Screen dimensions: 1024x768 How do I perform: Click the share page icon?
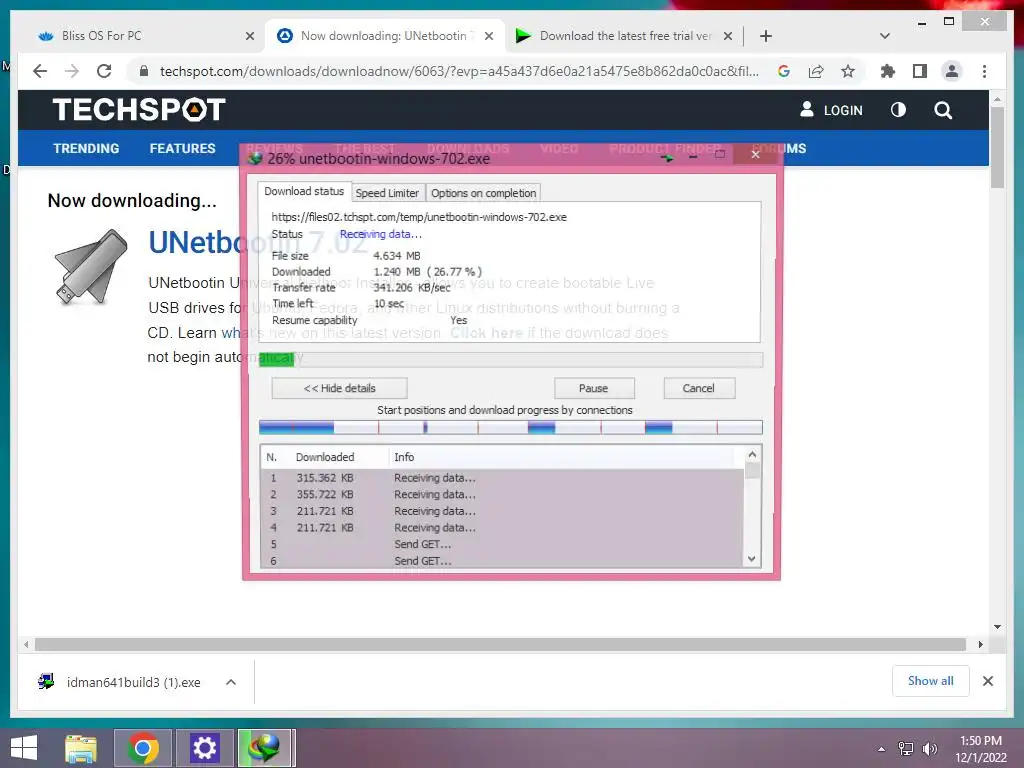tap(816, 71)
